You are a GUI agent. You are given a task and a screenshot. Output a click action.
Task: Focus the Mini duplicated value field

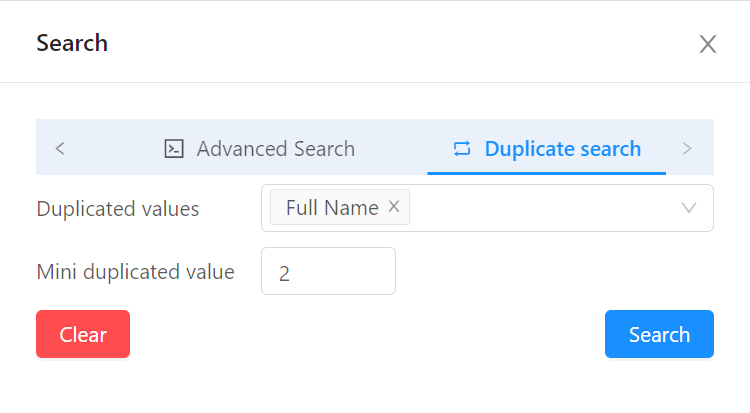[328, 271]
